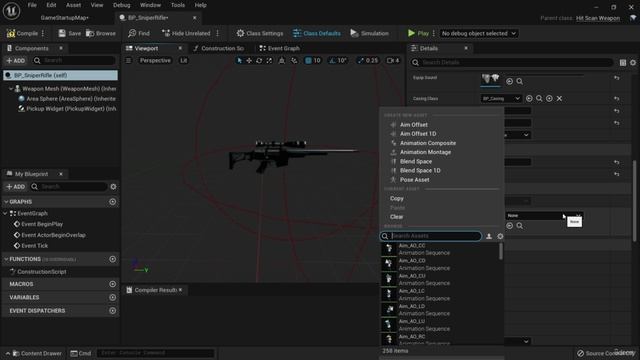Add a new macro with plus icon
The height and width of the screenshot is (360, 640).
(x=113, y=284)
